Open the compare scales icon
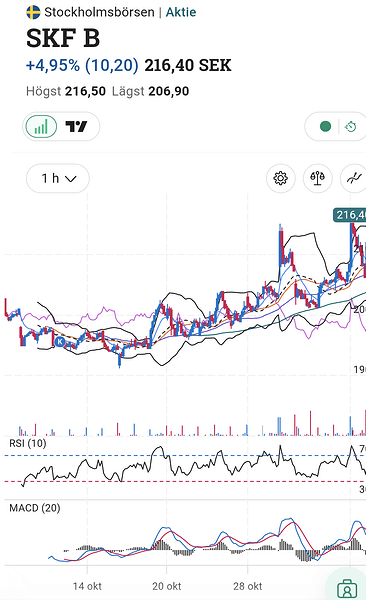Viewport: 366px width, 600px height. click(317, 178)
